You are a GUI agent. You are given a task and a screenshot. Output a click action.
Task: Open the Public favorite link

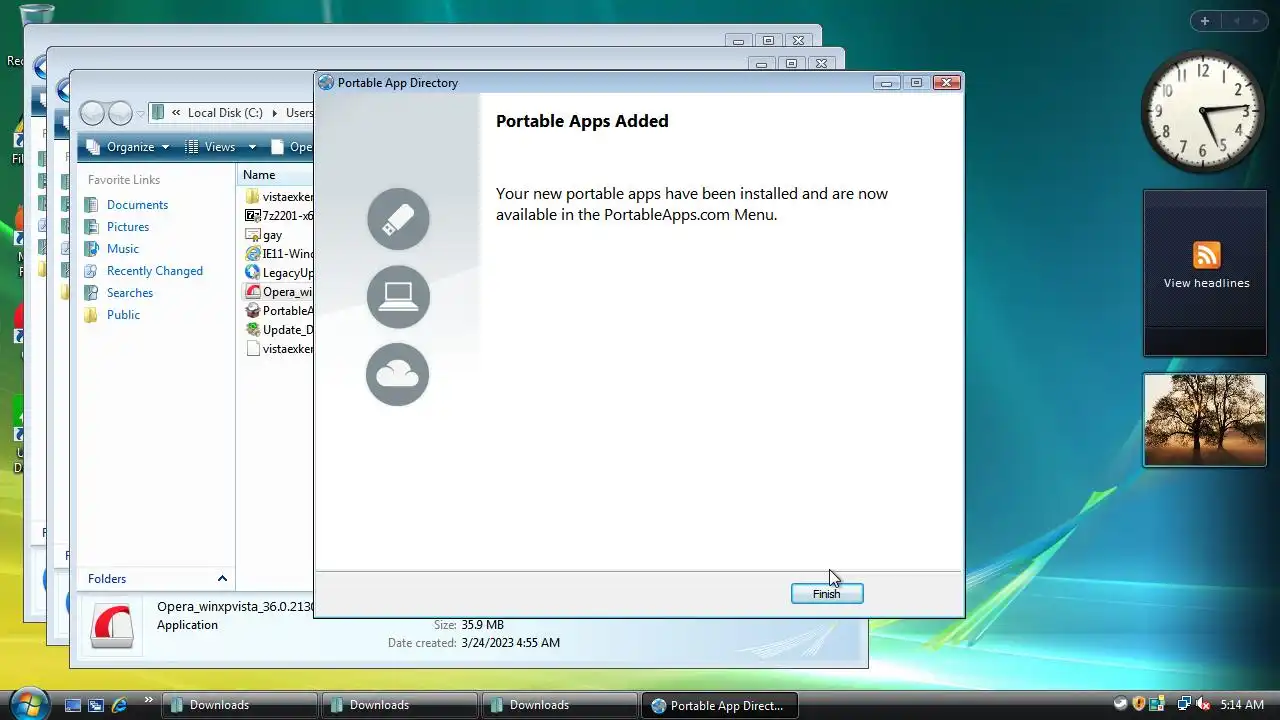(x=123, y=315)
